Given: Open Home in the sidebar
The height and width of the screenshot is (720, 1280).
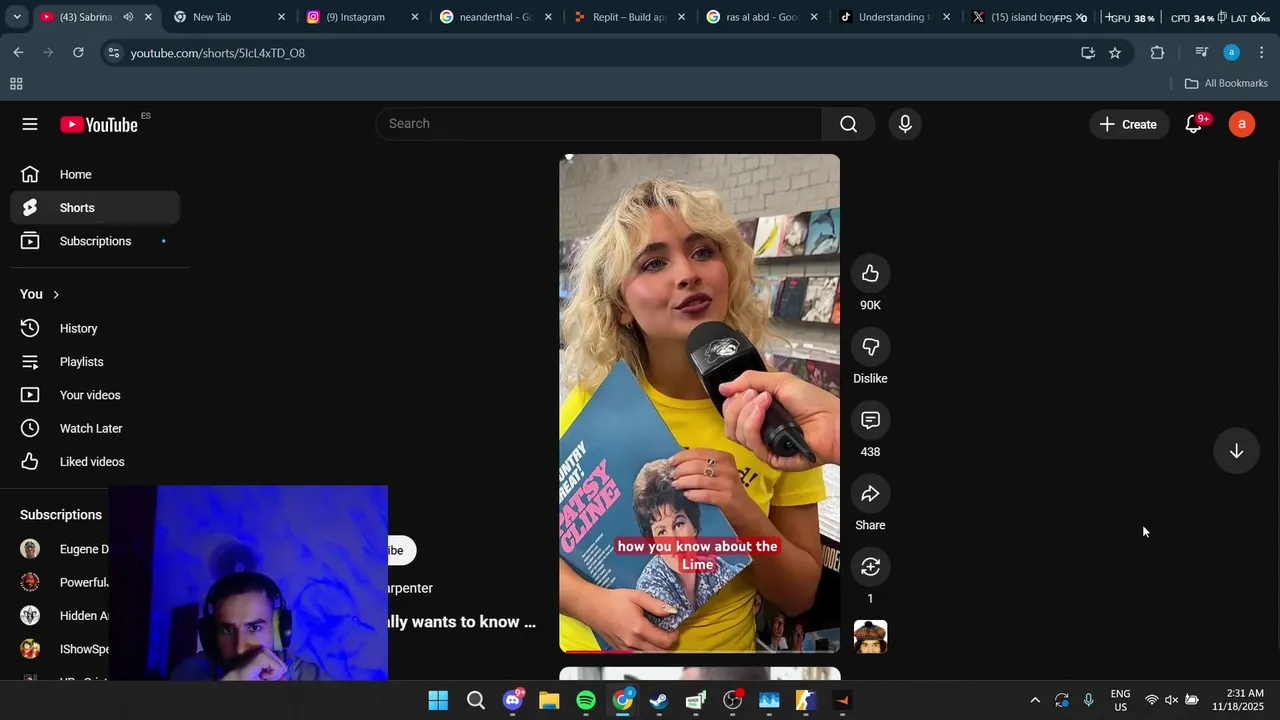Looking at the screenshot, I should point(95,174).
